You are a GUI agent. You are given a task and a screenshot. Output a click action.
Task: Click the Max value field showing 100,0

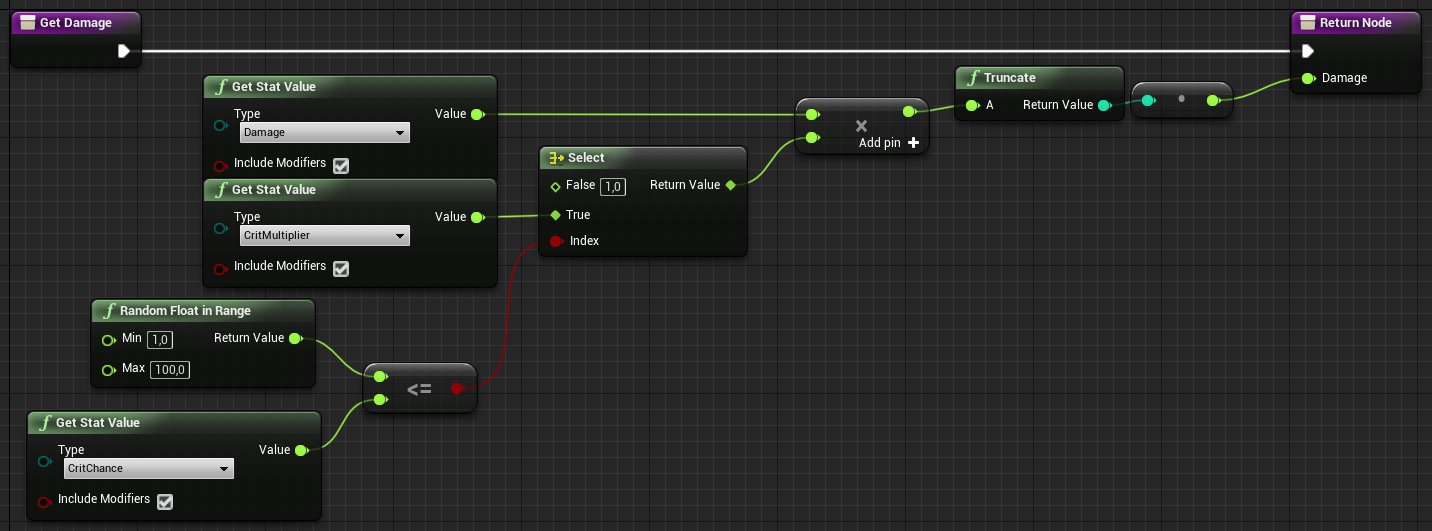click(170, 370)
